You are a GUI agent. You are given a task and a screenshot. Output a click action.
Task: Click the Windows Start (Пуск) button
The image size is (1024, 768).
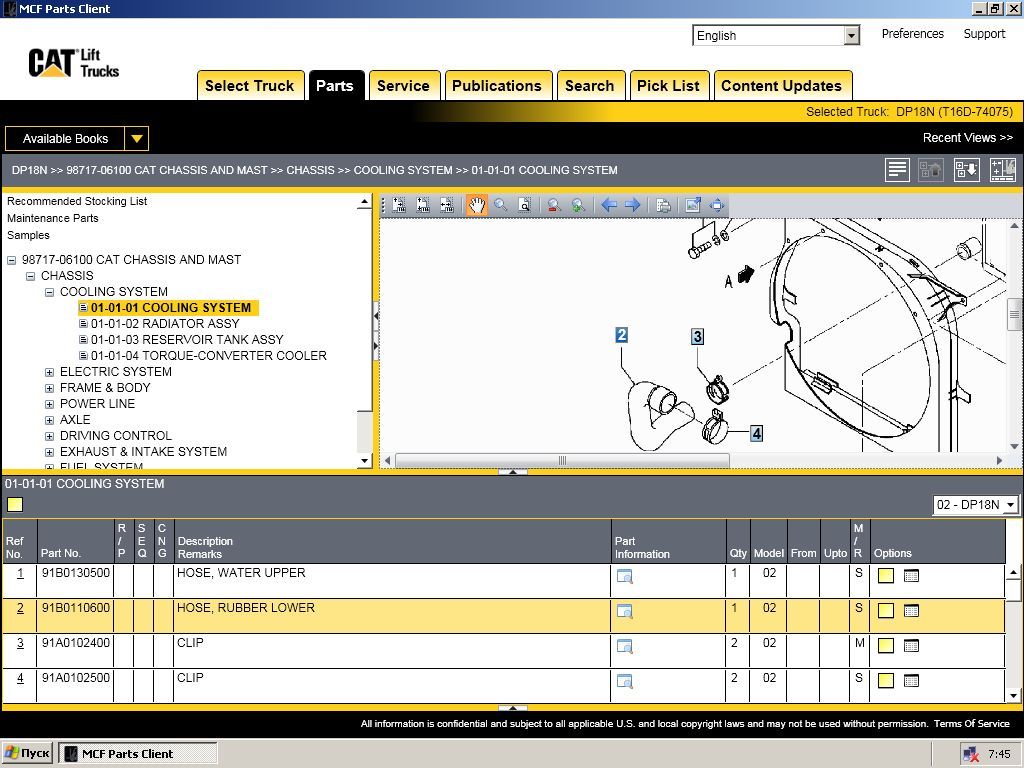[27, 753]
